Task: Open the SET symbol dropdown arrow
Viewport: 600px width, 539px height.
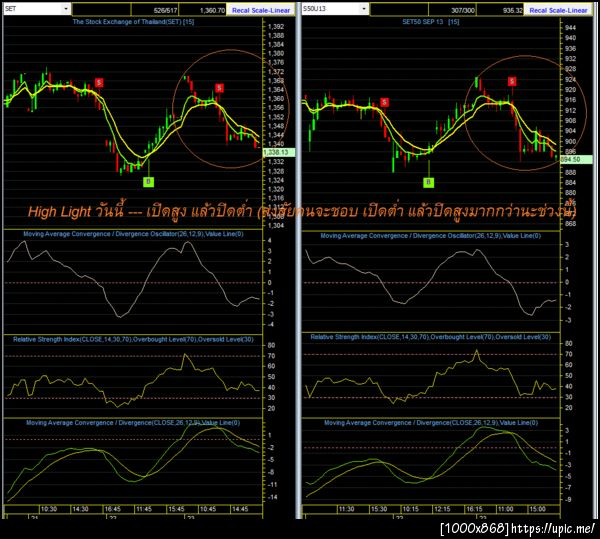Action: coord(66,8)
